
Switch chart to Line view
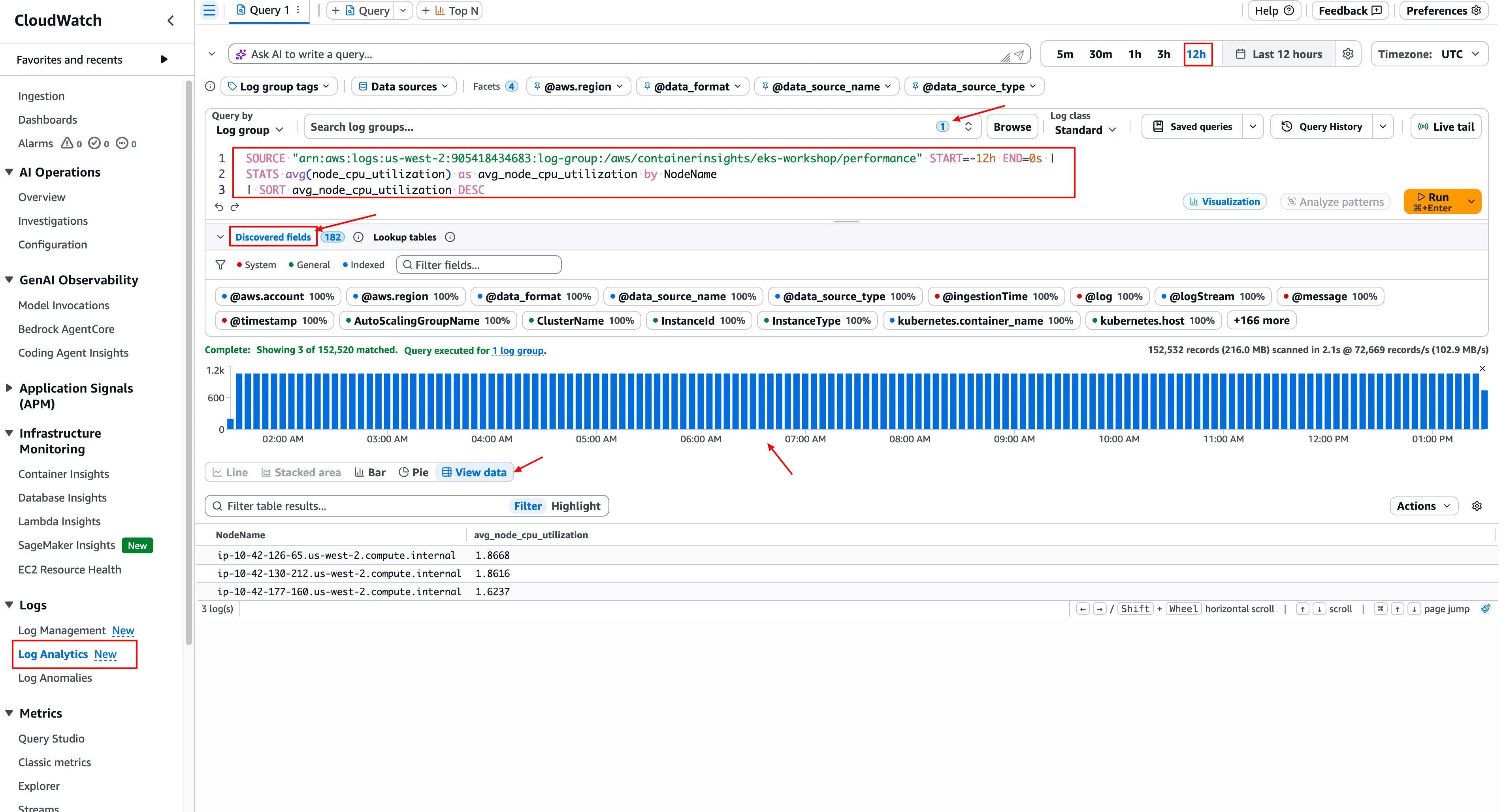230,472
